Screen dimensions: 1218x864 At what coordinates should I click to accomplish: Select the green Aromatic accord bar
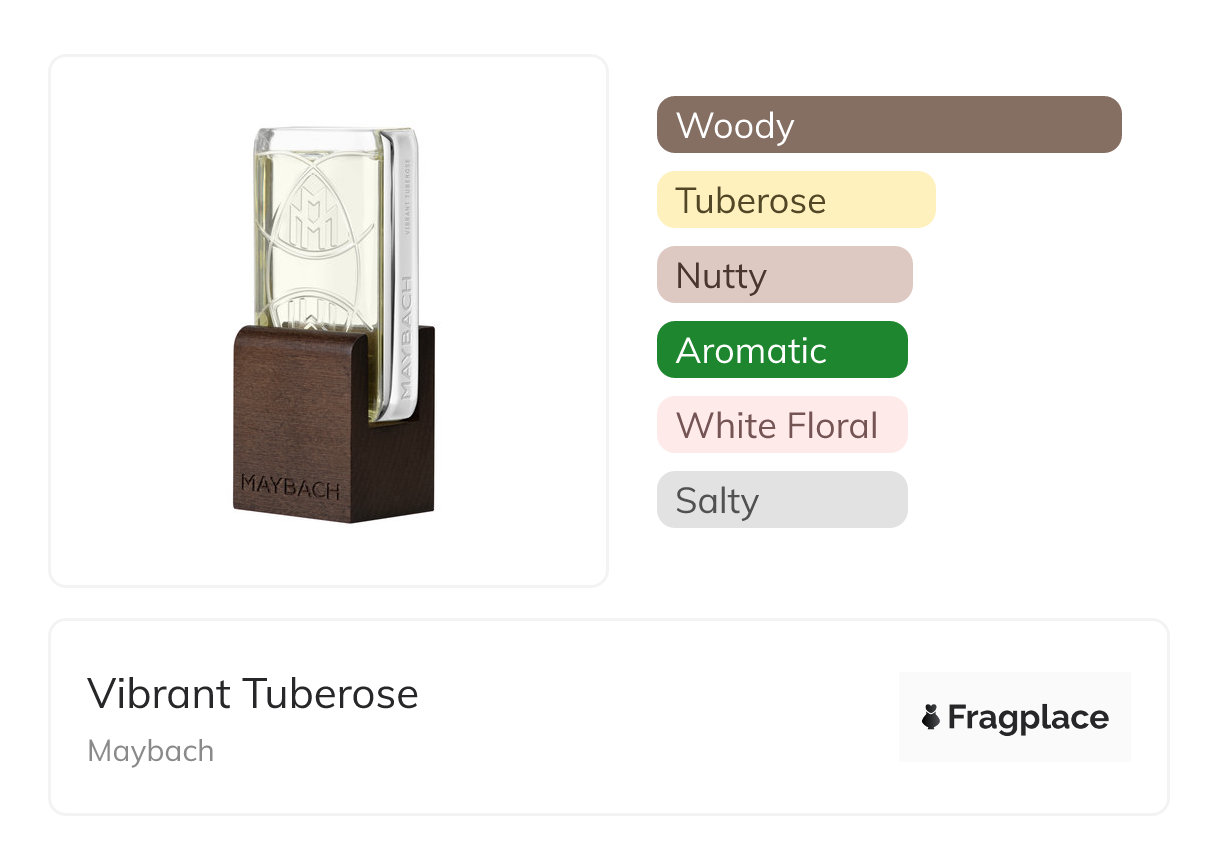tap(781, 350)
